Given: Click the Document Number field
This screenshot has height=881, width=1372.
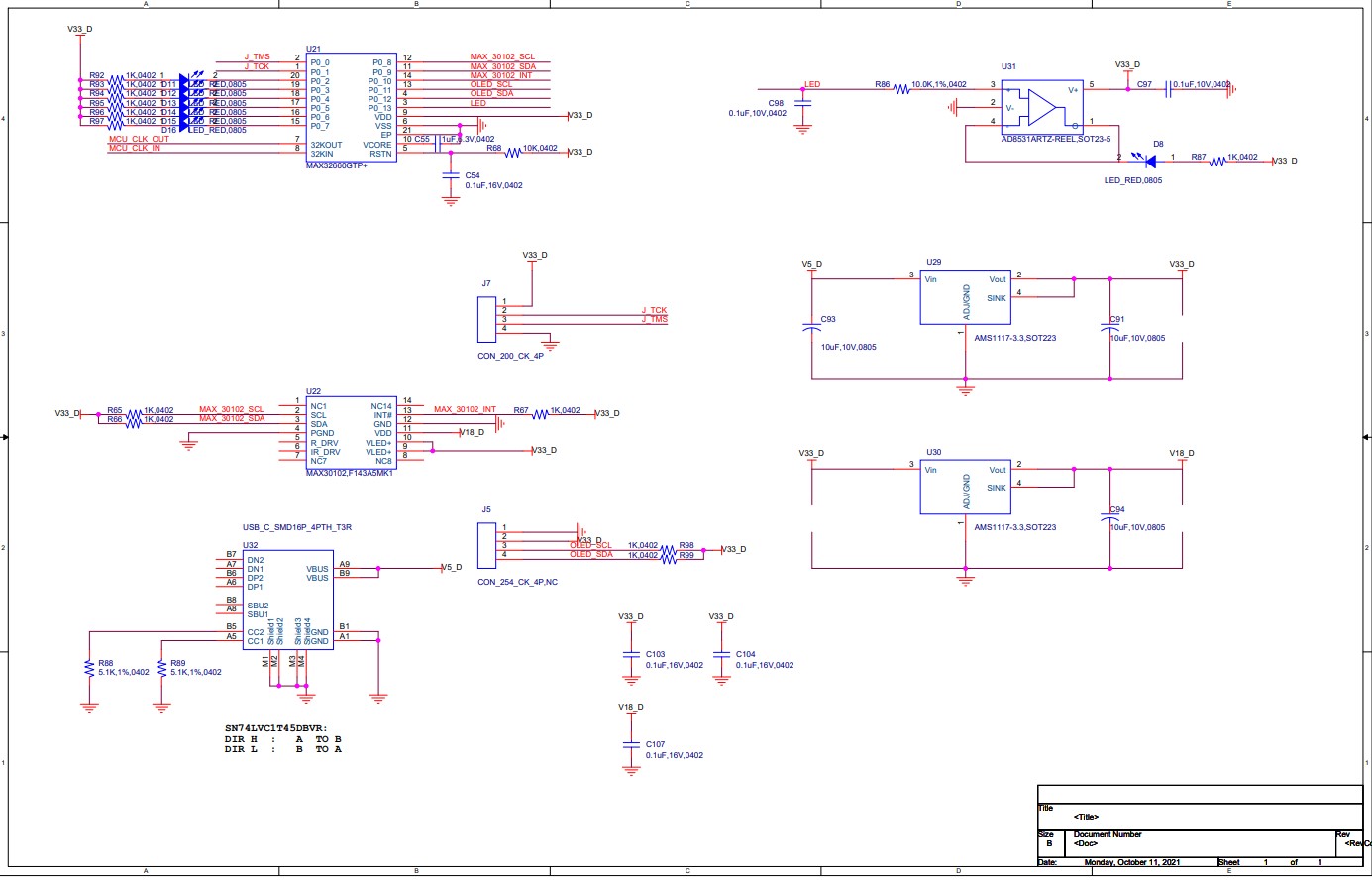Looking at the screenshot, I should click(x=1108, y=834).
